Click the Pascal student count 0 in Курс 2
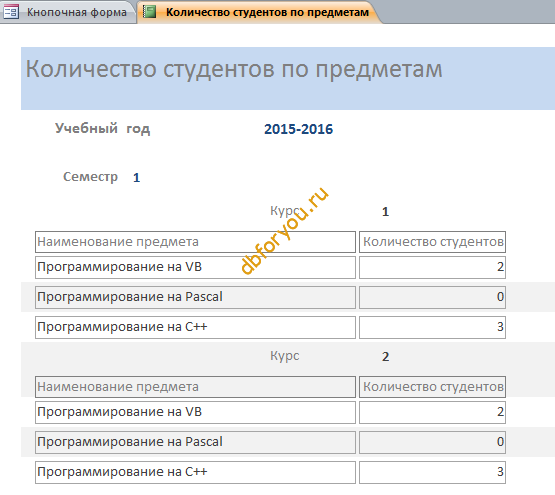The height and width of the screenshot is (495, 555). click(433, 442)
